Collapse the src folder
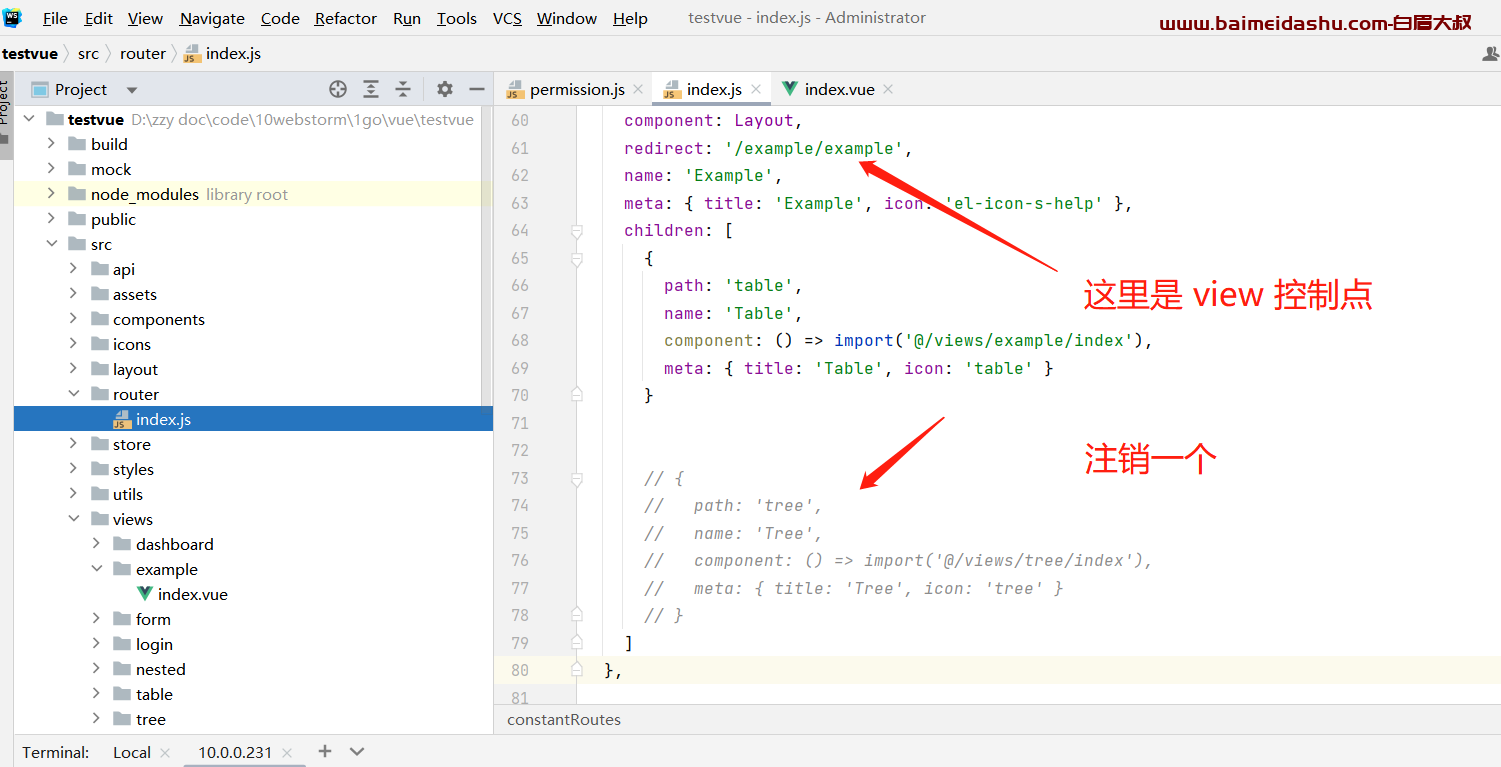 point(52,244)
